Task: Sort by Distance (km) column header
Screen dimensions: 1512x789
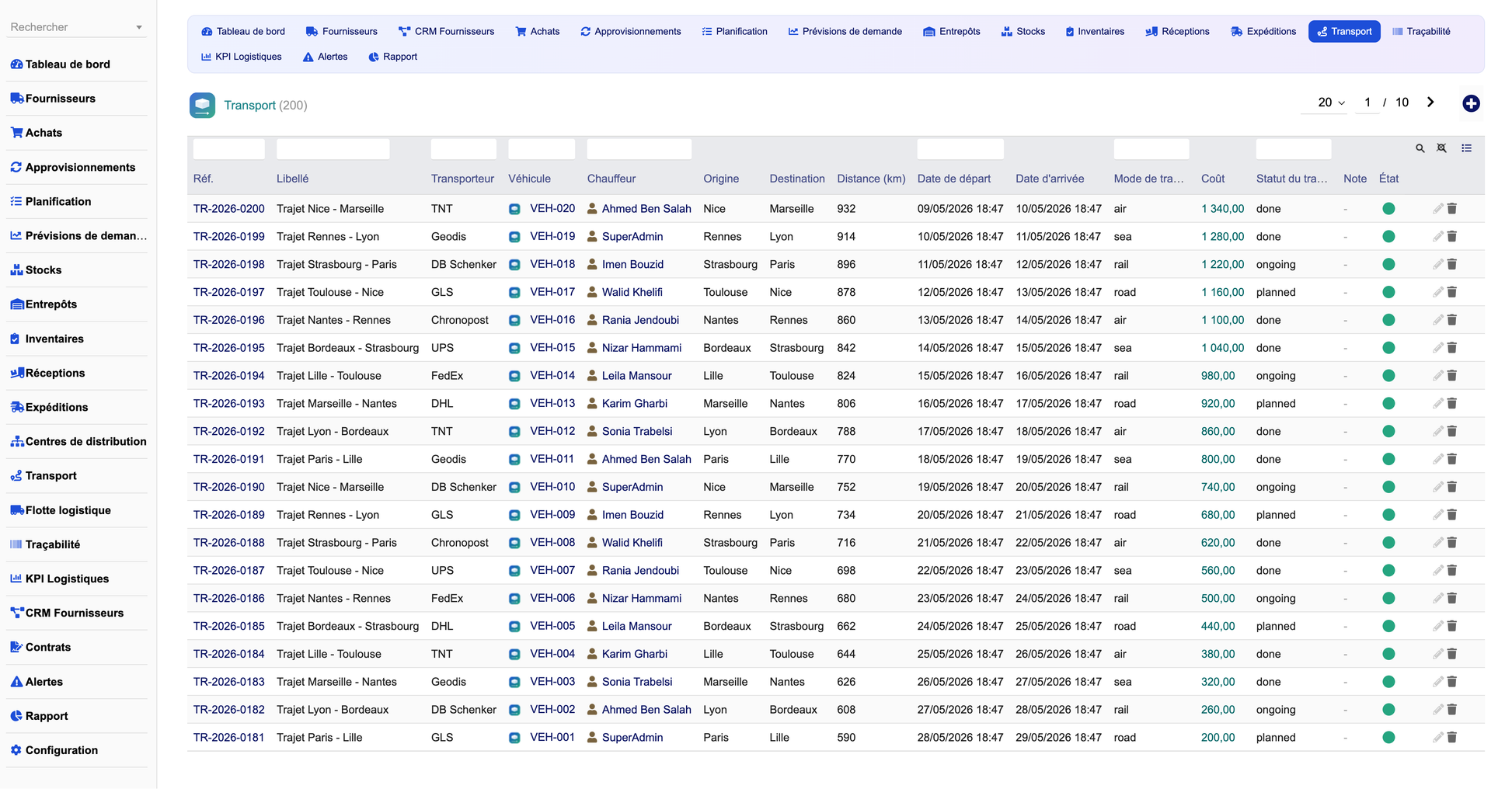Action: [x=871, y=179]
